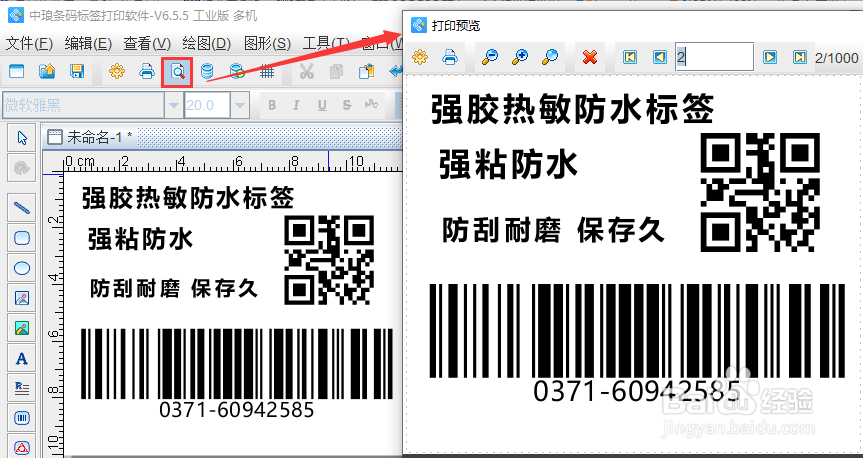Select the 强粘防水 text on the canvas
Screen dimensions: 863x458
[x=141, y=239]
